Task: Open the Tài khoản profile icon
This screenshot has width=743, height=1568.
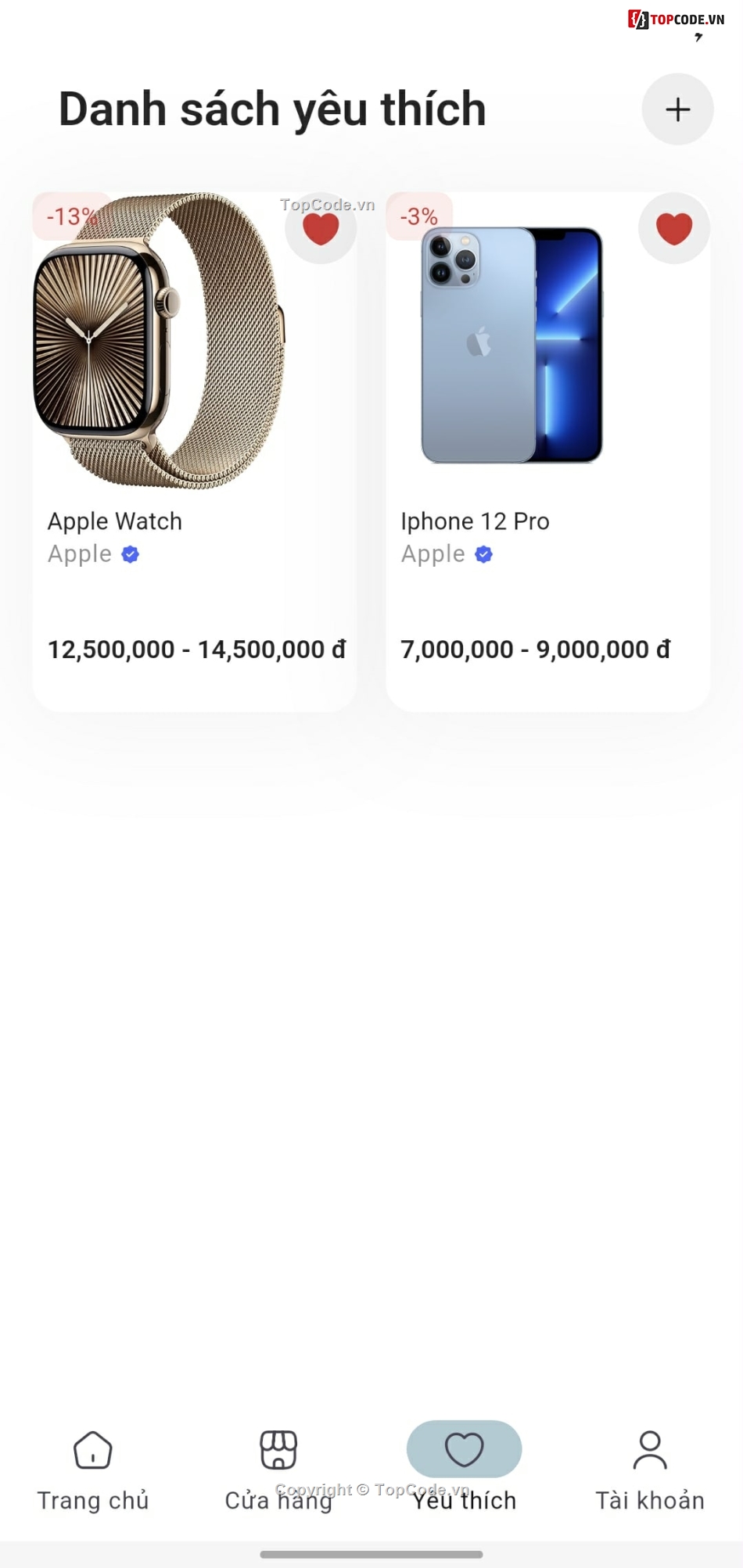Action: click(650, 1450)
